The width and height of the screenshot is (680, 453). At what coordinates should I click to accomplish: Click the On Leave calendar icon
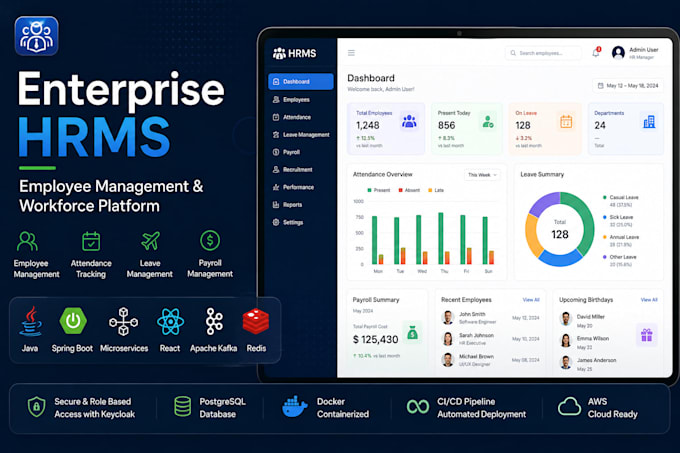pos(566,122)
